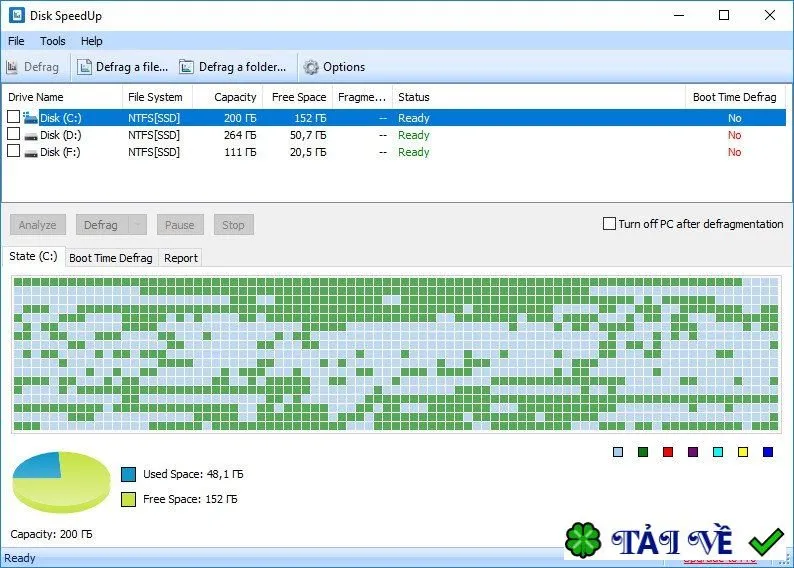Open the Tools menu

(x=53, y=41)
